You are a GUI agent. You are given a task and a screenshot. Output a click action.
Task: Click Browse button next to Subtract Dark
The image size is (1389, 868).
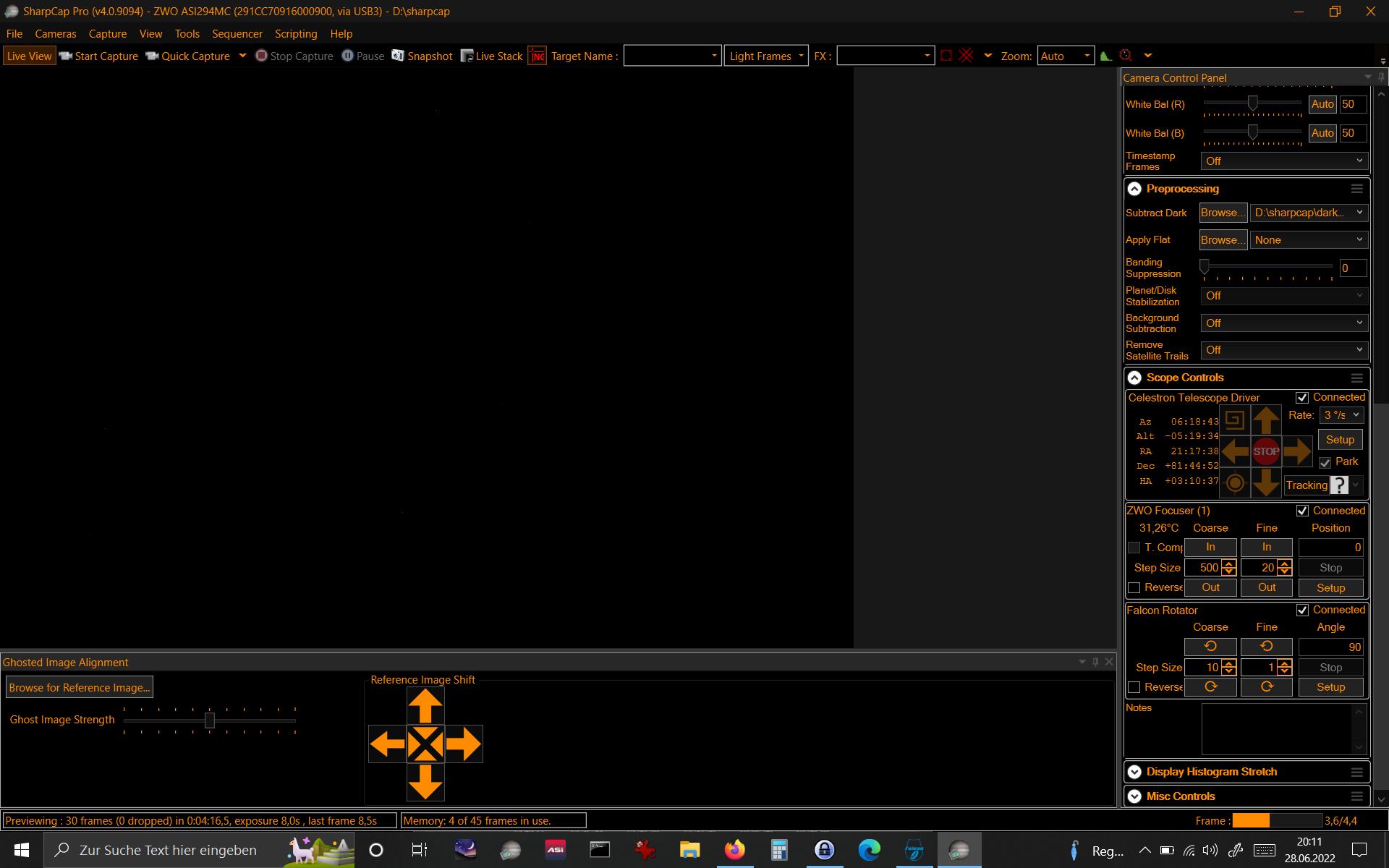point(1223,213)
